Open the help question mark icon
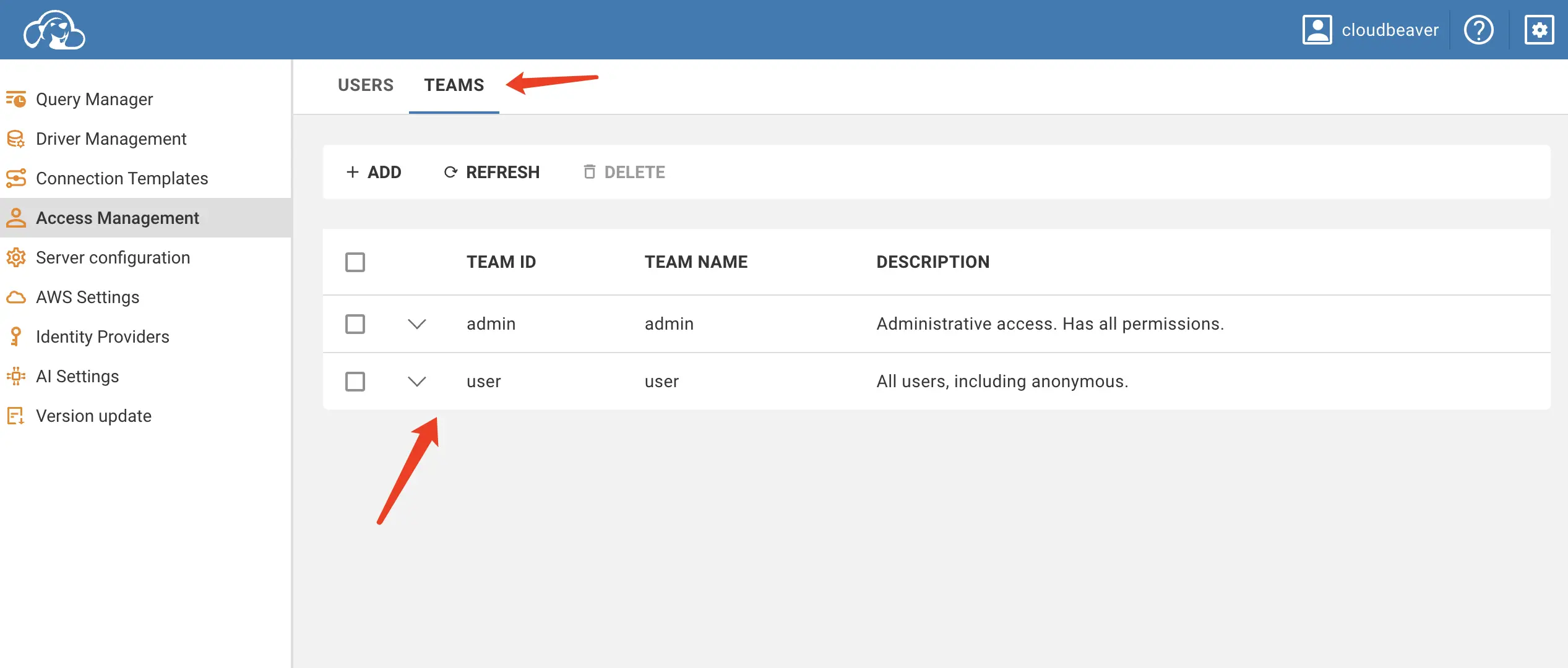 pos(1478,30)
